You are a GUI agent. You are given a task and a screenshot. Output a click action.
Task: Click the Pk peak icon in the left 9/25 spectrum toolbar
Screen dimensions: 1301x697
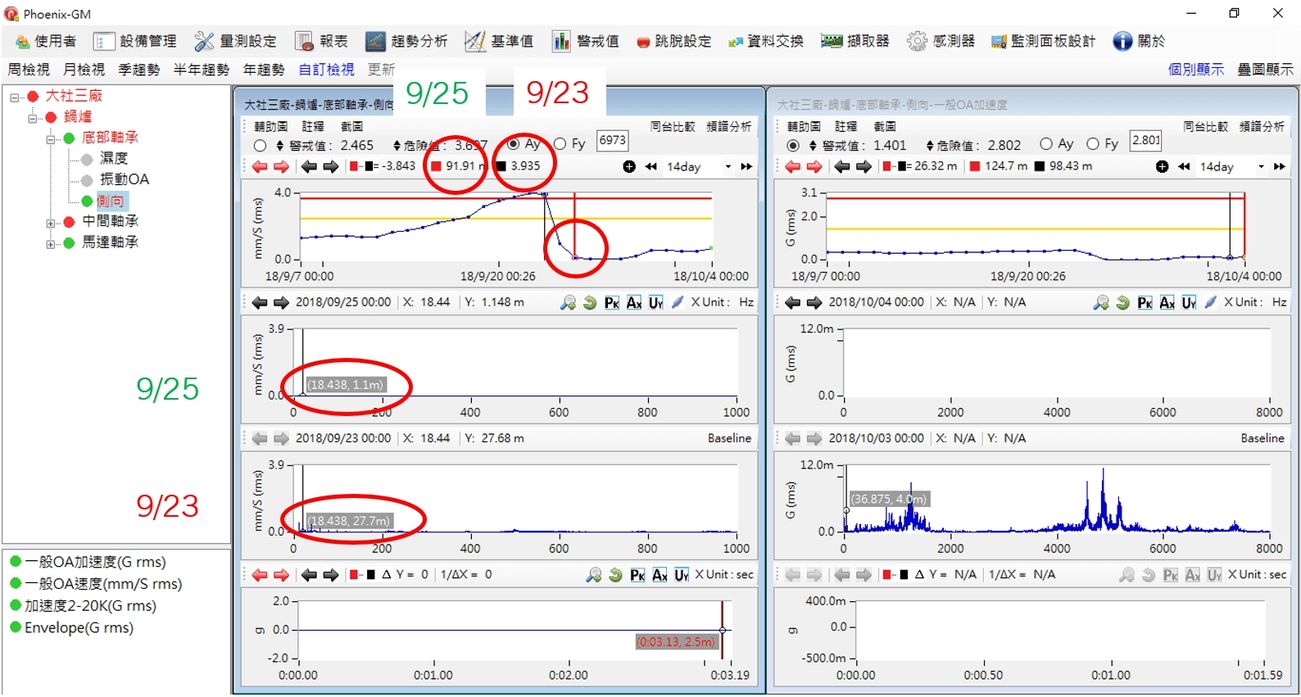coord(612,302)
